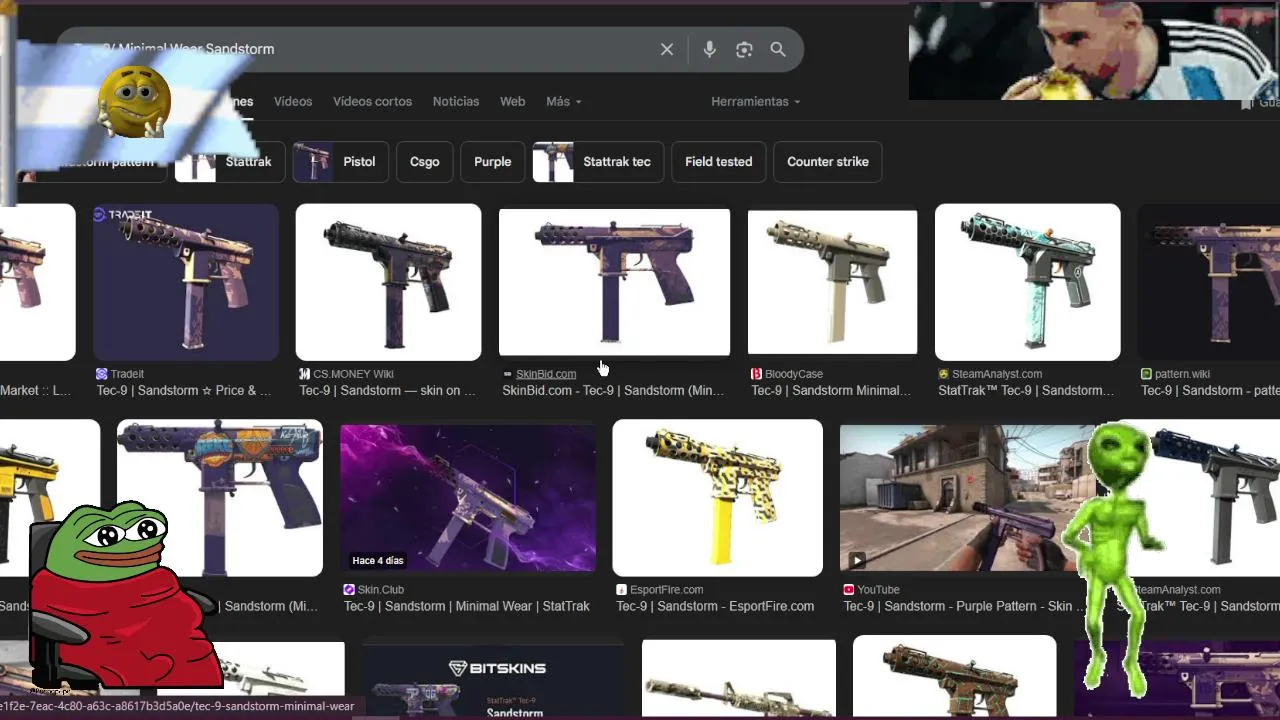Open the SkinBid.com Tec-9 image
The height and width of the screenshot is (720, 1280).
pos(614,282)
